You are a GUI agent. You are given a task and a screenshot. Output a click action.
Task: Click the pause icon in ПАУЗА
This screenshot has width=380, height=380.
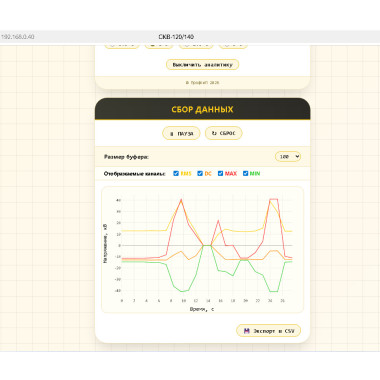click(172, 134)
